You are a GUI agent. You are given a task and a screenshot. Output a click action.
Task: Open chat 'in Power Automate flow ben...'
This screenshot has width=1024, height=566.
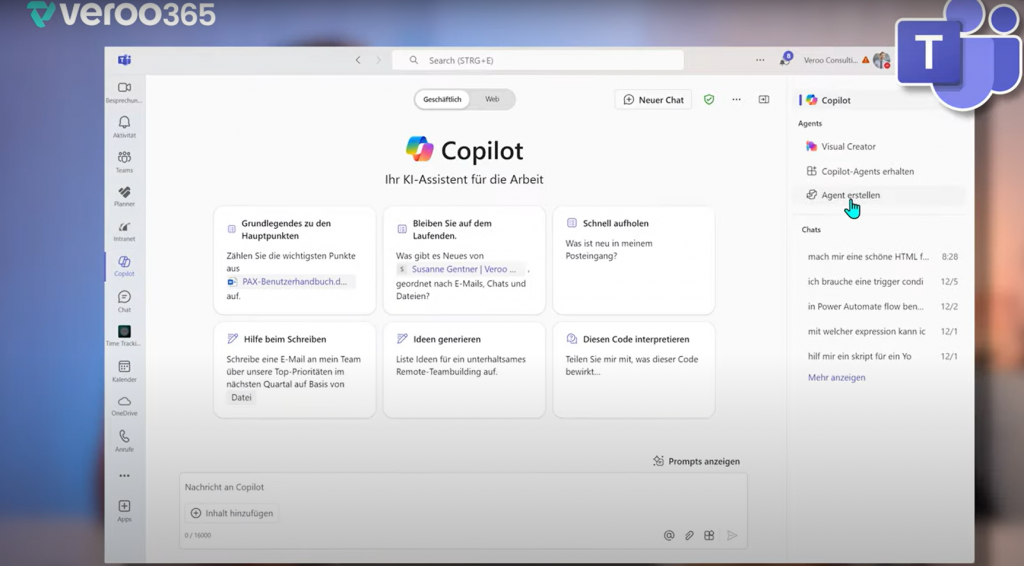point(882,306)
